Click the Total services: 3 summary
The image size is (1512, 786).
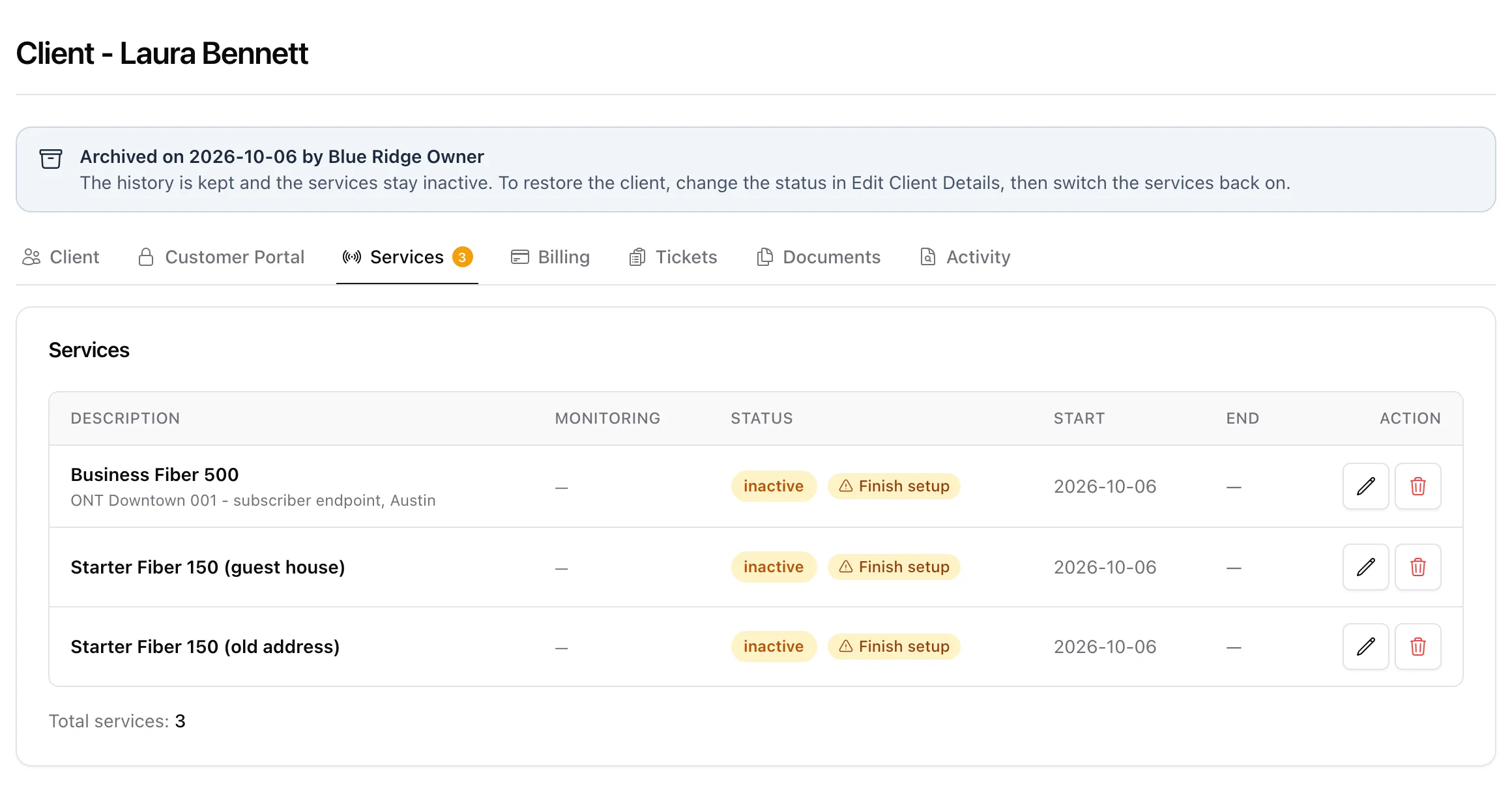click(117, 721)
